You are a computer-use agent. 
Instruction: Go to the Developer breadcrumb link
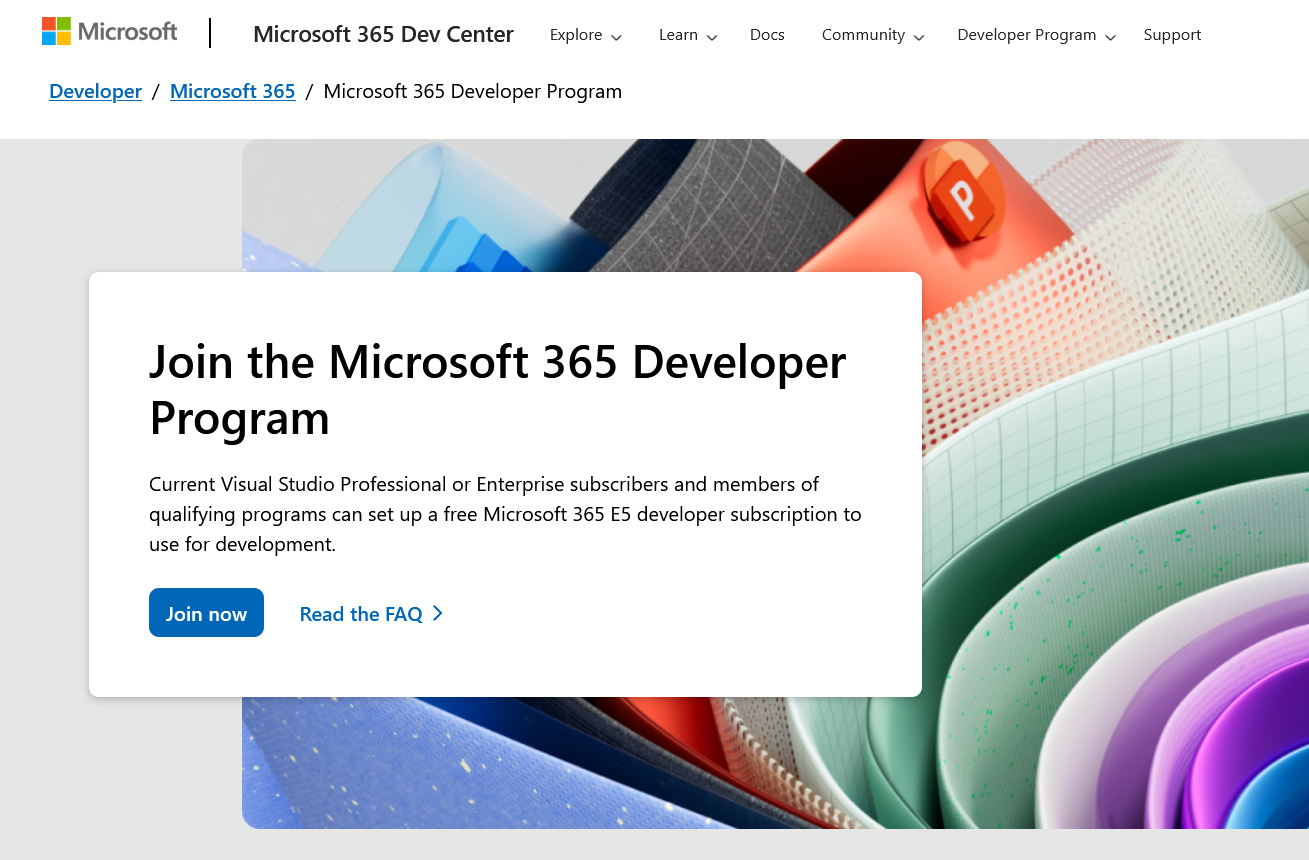click(95, 91)
